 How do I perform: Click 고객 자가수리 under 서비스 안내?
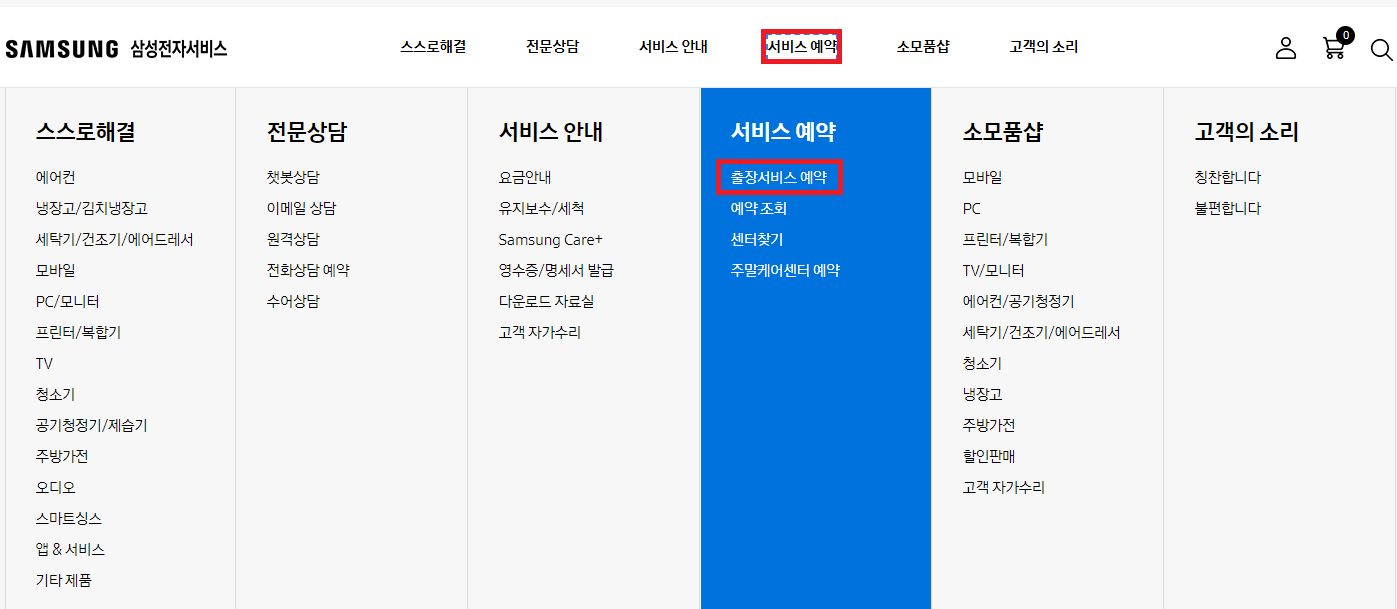tap(539, 333)
